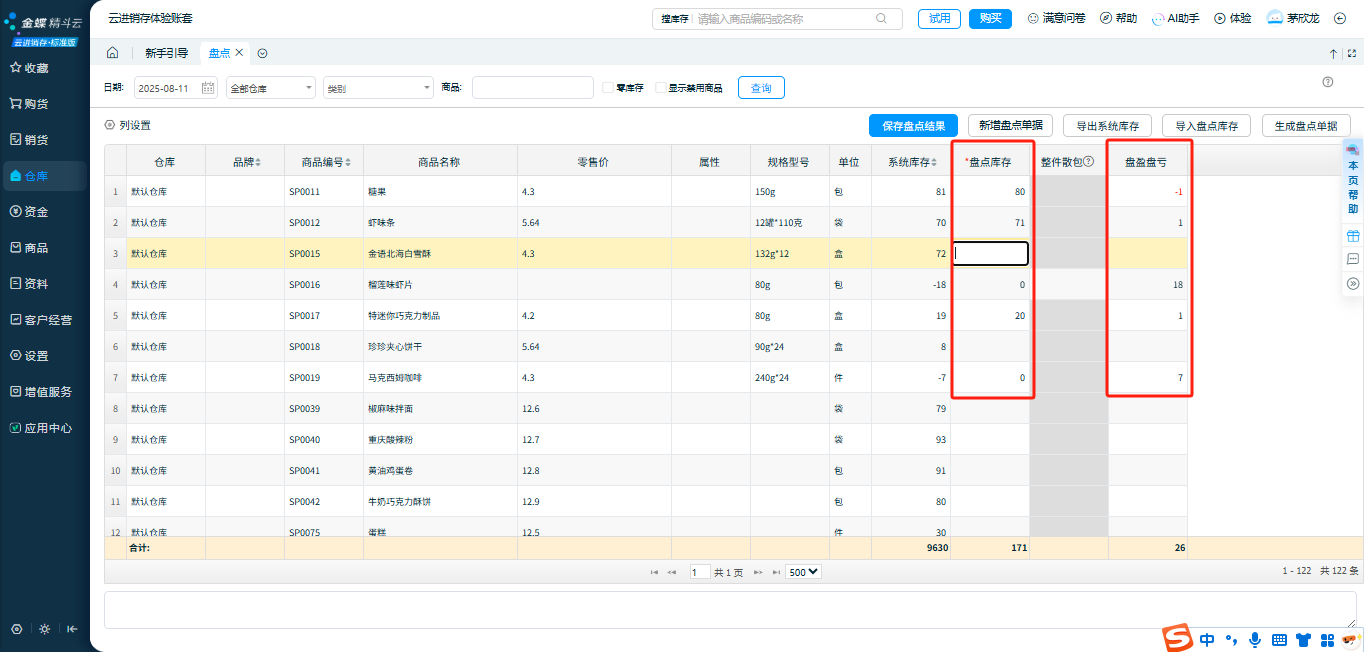This screenshot has height=652, width=1364.
Task: Click the 试用 trial button
Action: click(940, 18)
